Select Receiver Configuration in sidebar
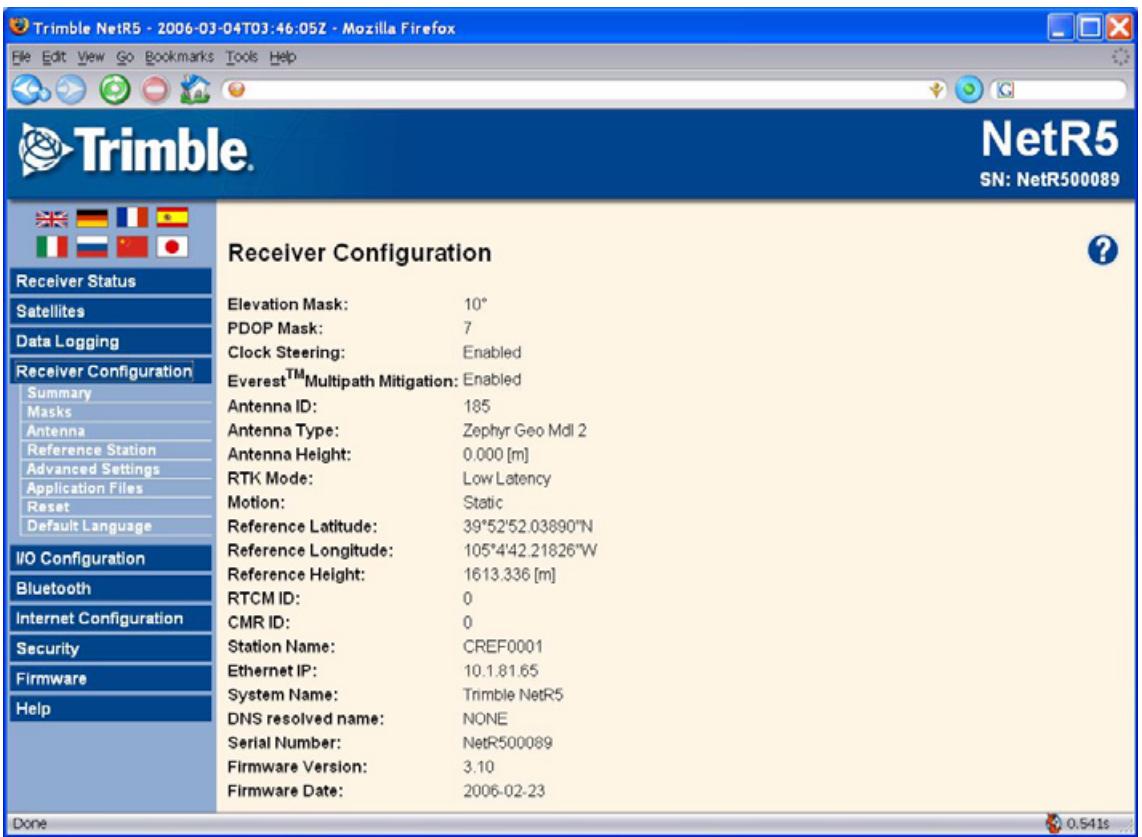1142x837 pixels. pyautogui.click(x=111, y=371)
